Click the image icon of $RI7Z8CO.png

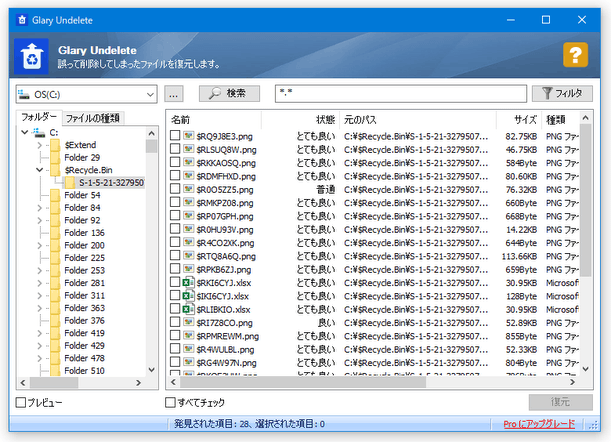coord(189,323)
